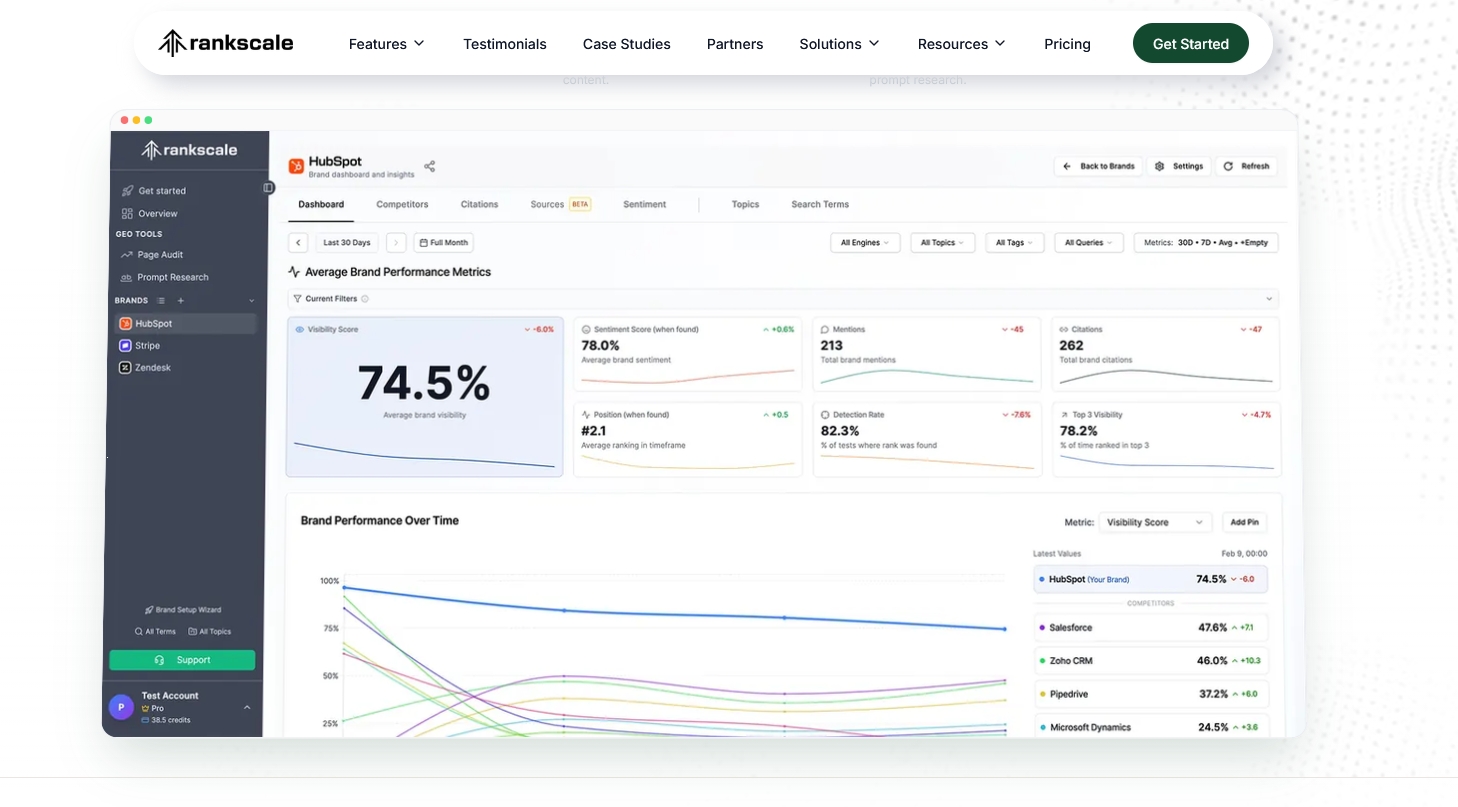Viewport: 1458px width, 807px height.
Task: Collapse the Brands section chevron in sidebar
Action: (x=252, y=300)
